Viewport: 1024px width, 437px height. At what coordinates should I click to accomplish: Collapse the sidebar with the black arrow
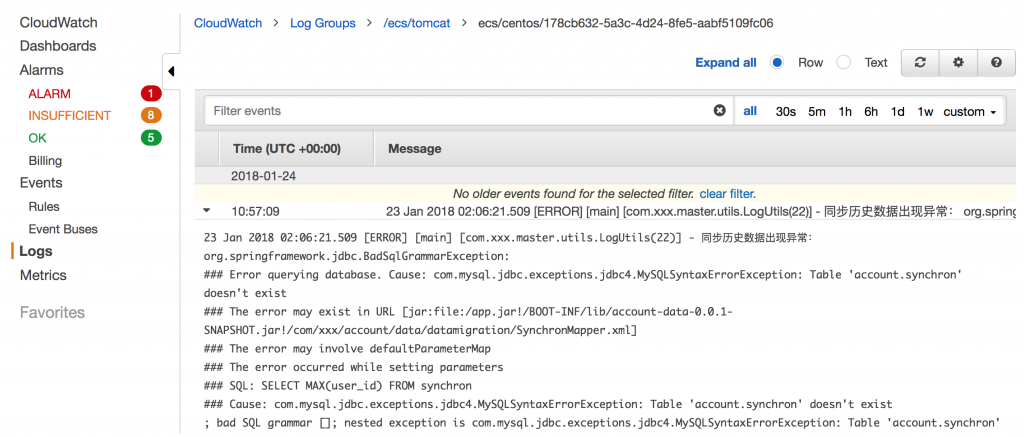[171, 71]
